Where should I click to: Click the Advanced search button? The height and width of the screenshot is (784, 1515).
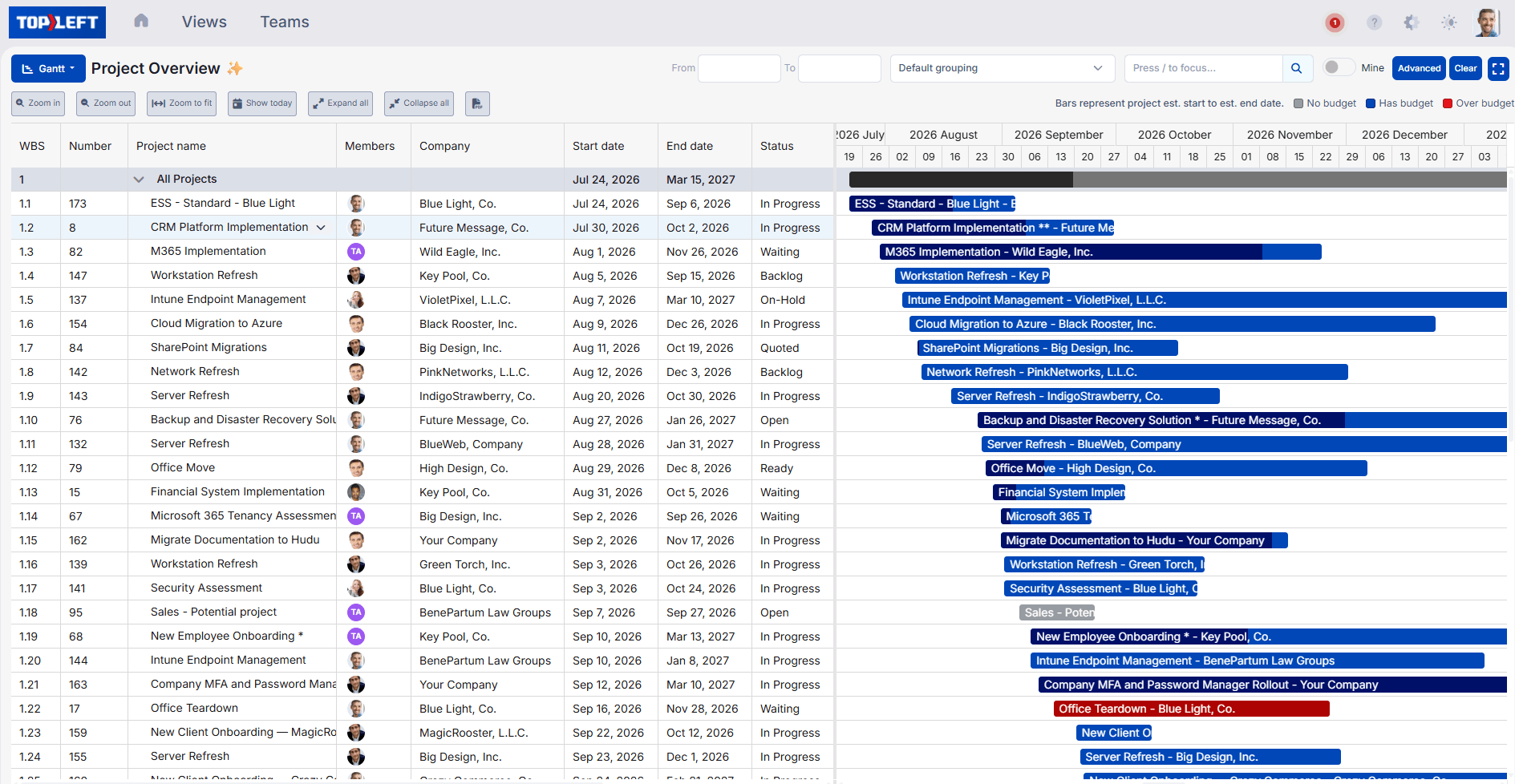(x=1419, y=68)
